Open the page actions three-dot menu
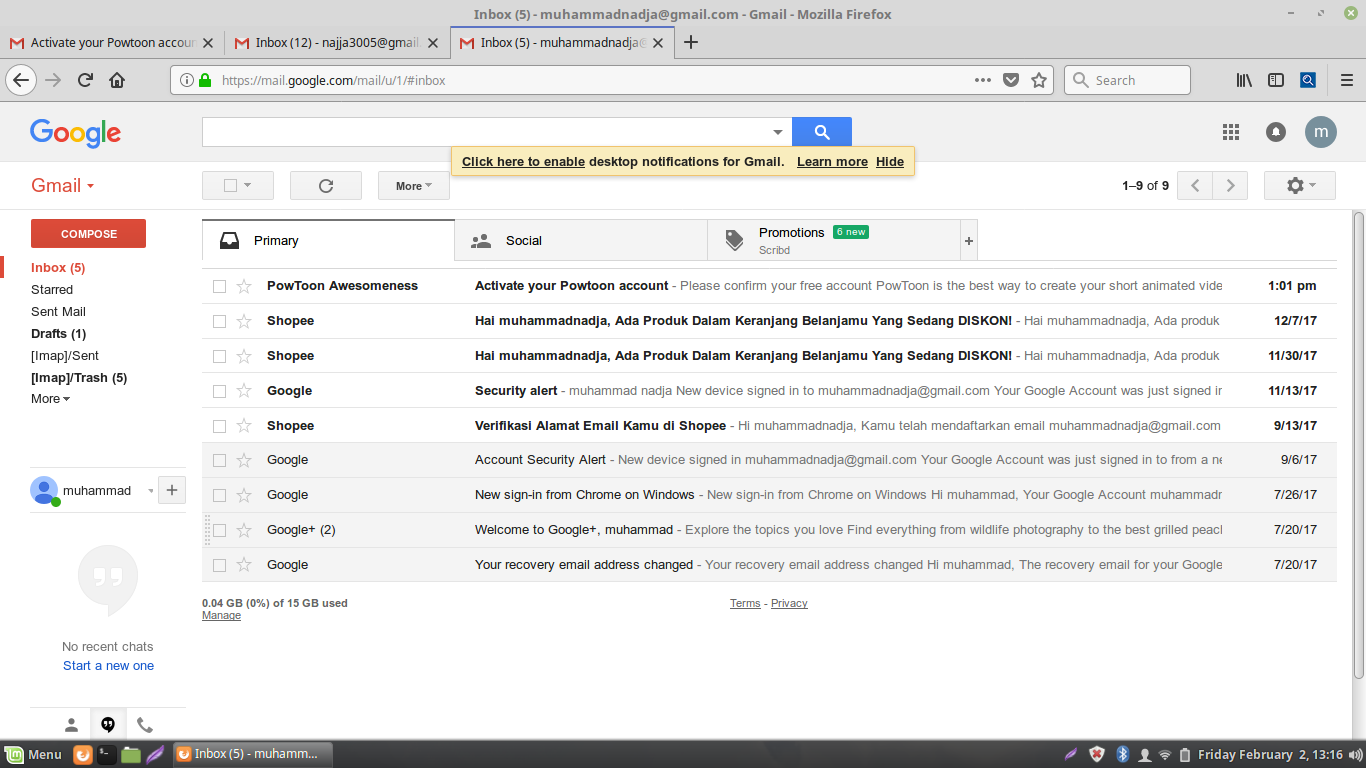 point(983,80)
